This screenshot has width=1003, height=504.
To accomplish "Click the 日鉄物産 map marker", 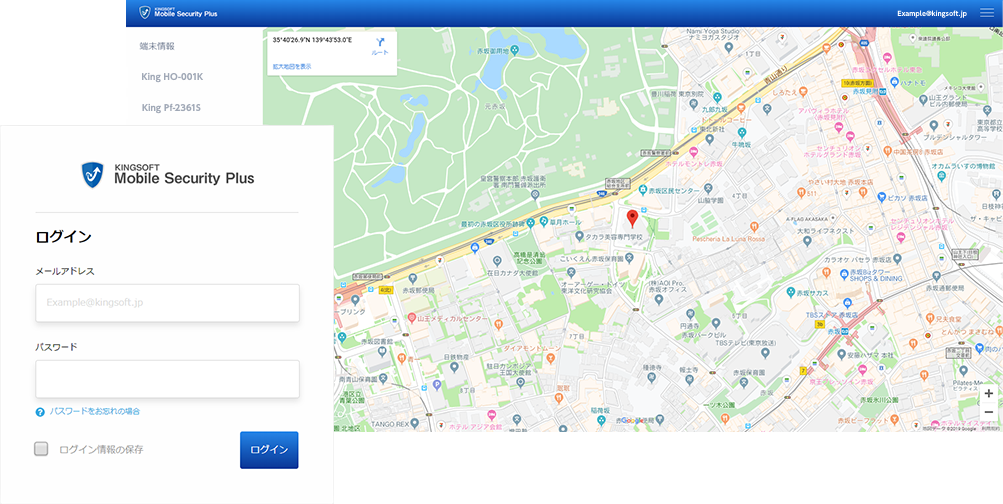I will 454,367.
